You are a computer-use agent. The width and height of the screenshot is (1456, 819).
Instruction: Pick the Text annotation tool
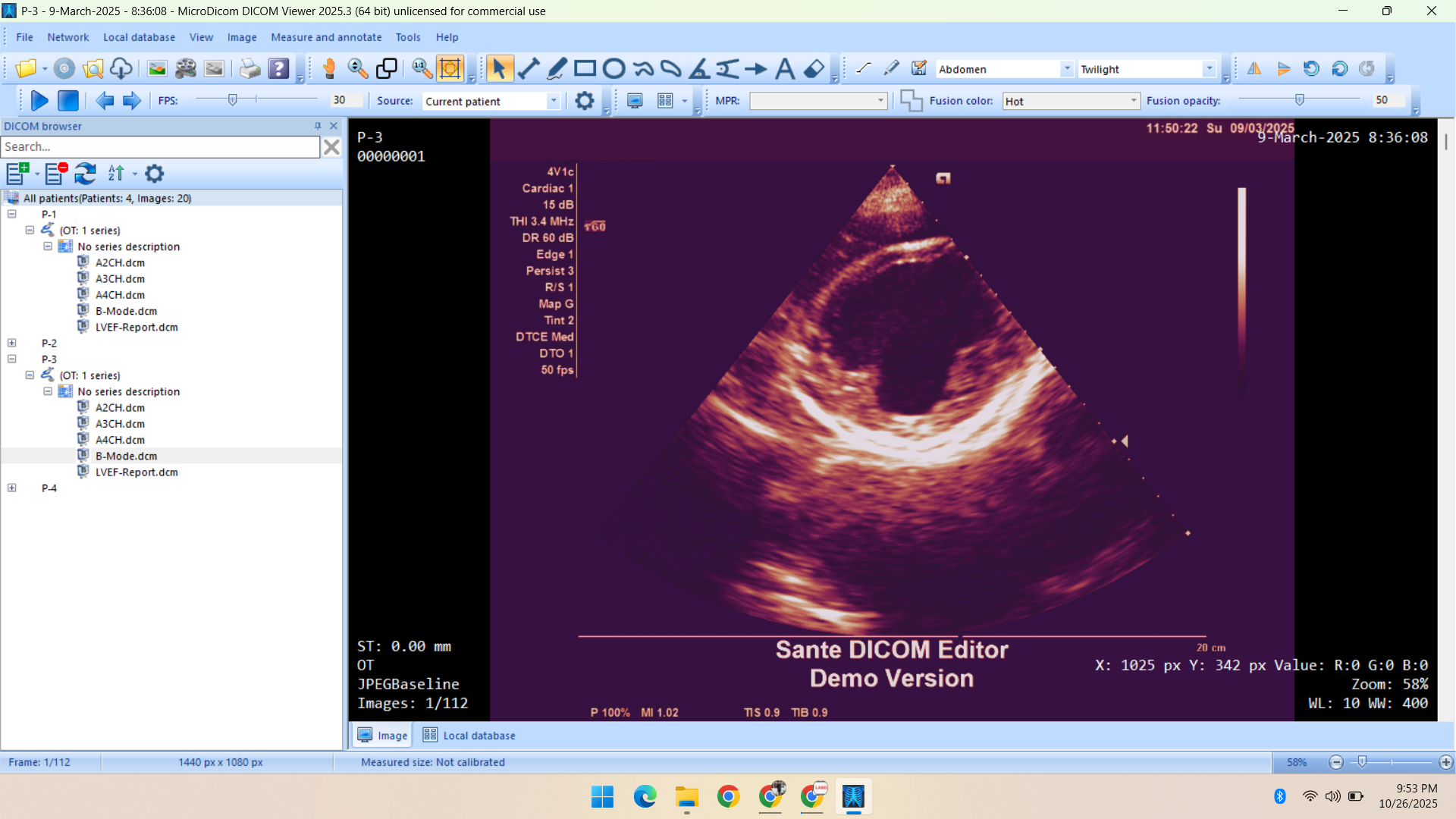pos(785,69)
